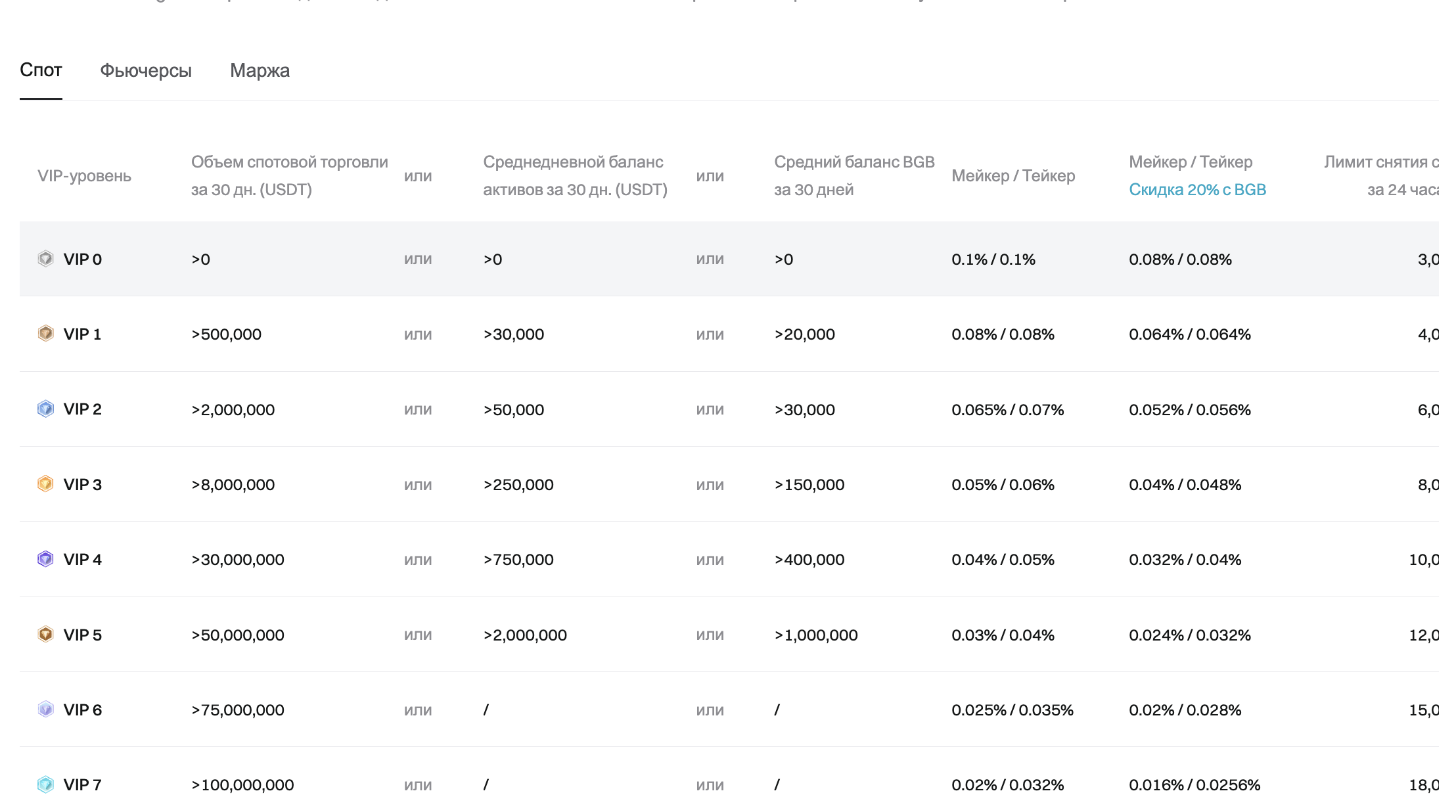Screen dimensions: 1456x812
Task: Click the VIP 7 level badge icon
Action: pyautogui.click(x=45, y=784)
